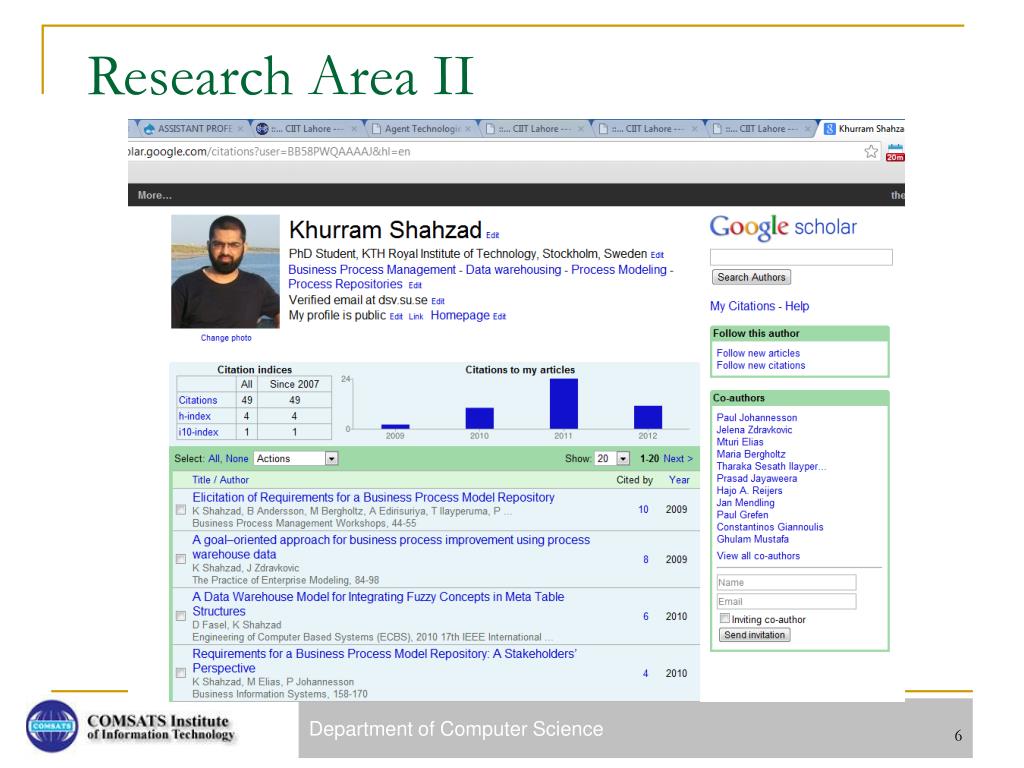Toggle the Inviting co-author checkbox

[724, 618]
